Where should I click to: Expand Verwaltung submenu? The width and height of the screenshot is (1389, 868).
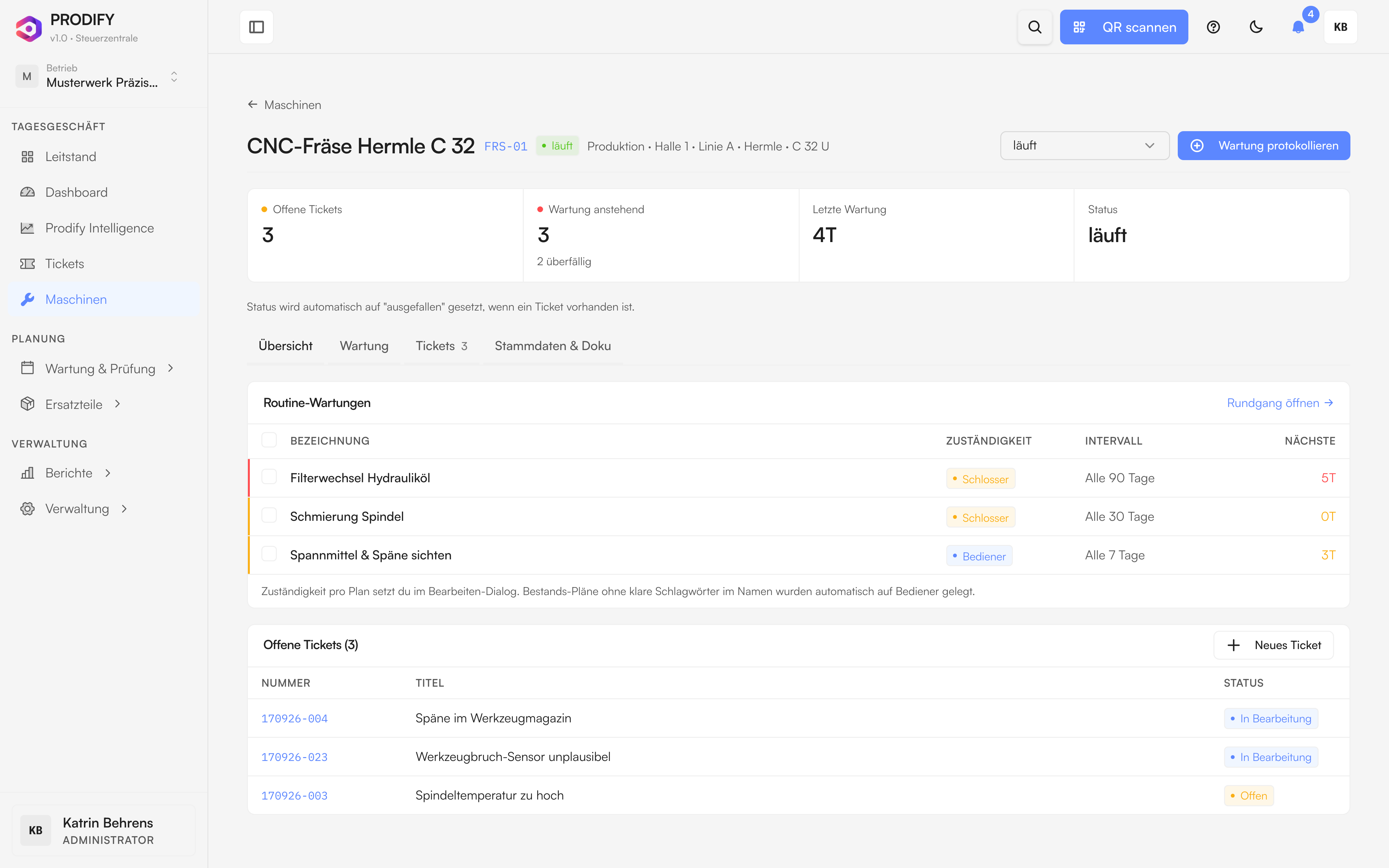coord(104,509)
